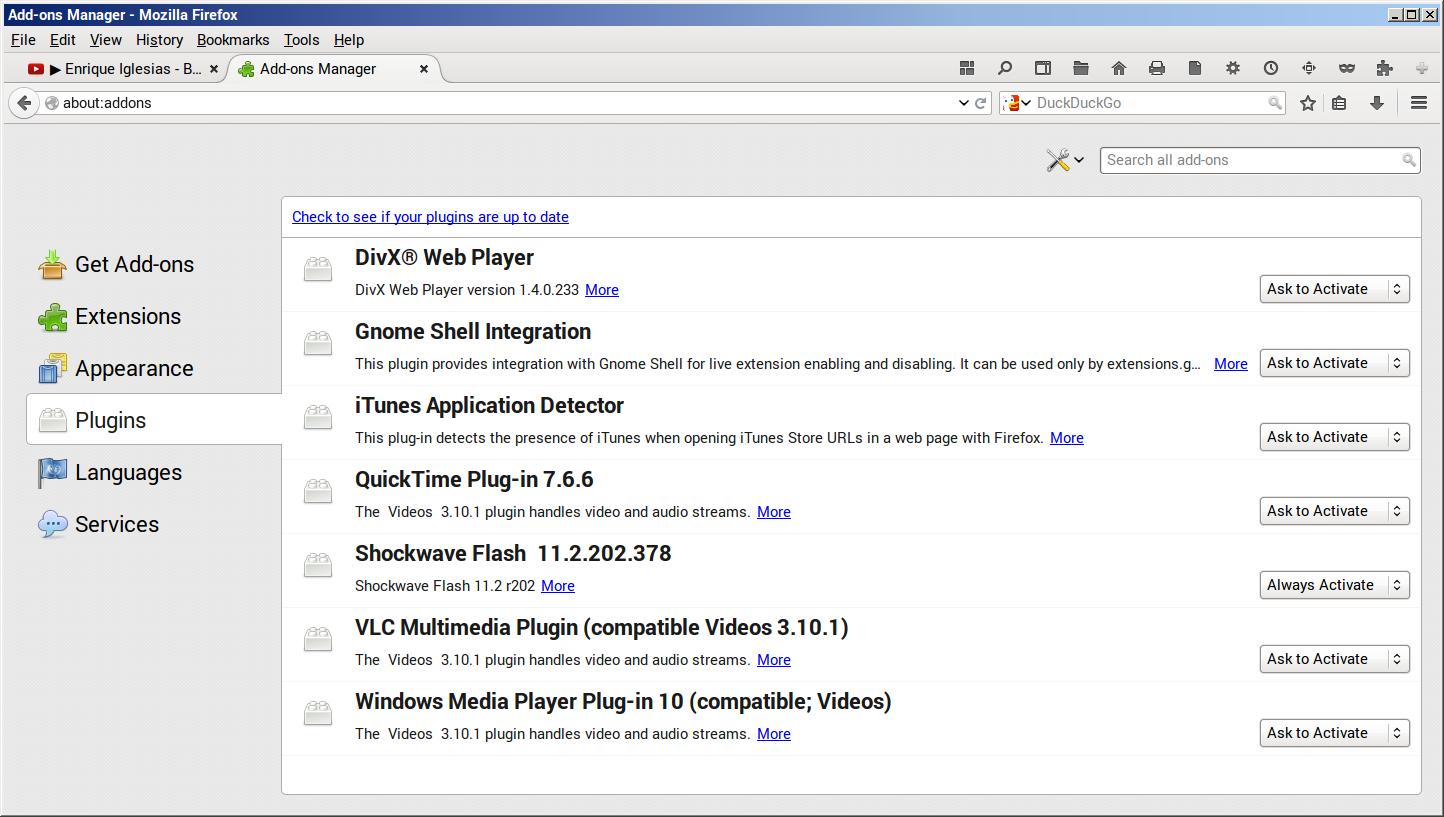This screenshot has height=817, width=1444.
Task: Open the DuckDuckGo search engine selector
Action: click(x=1017, y=103)
